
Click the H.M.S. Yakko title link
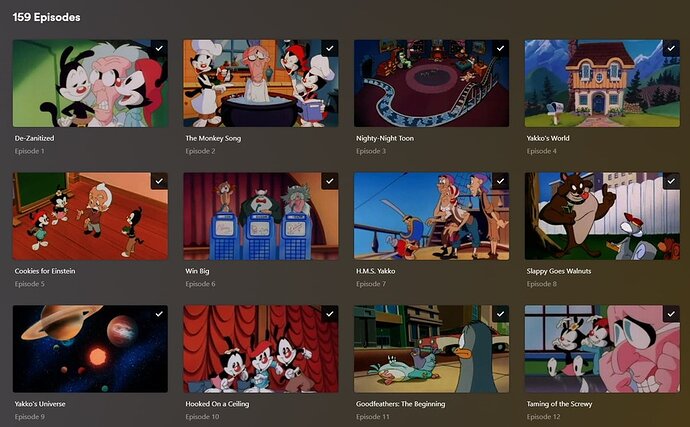[375, 271]
